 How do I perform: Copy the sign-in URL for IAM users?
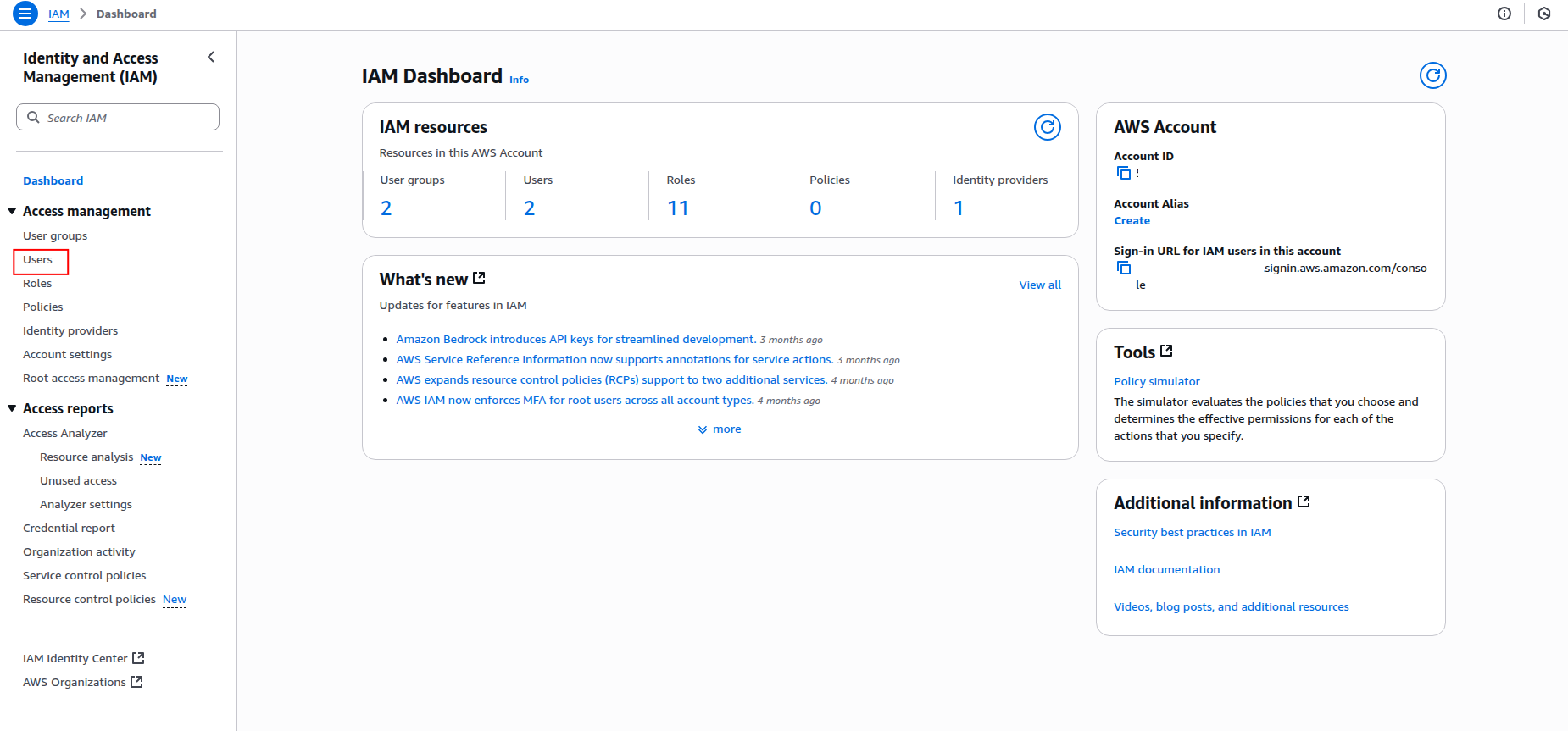pyautogui.click(x=1124, y=269)
